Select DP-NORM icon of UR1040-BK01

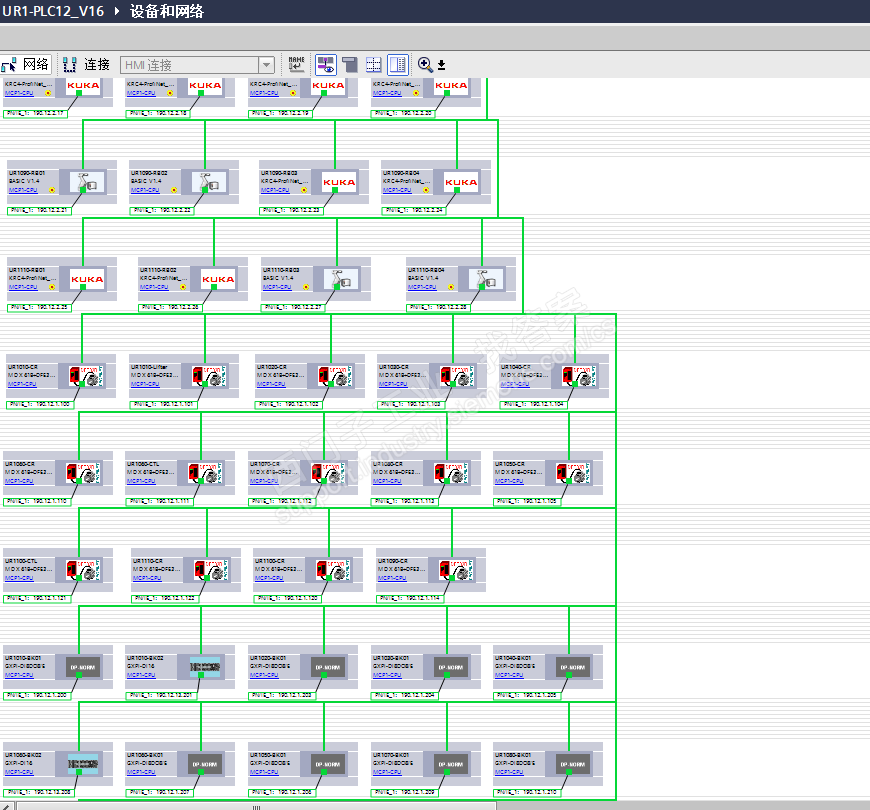(573, 667)
